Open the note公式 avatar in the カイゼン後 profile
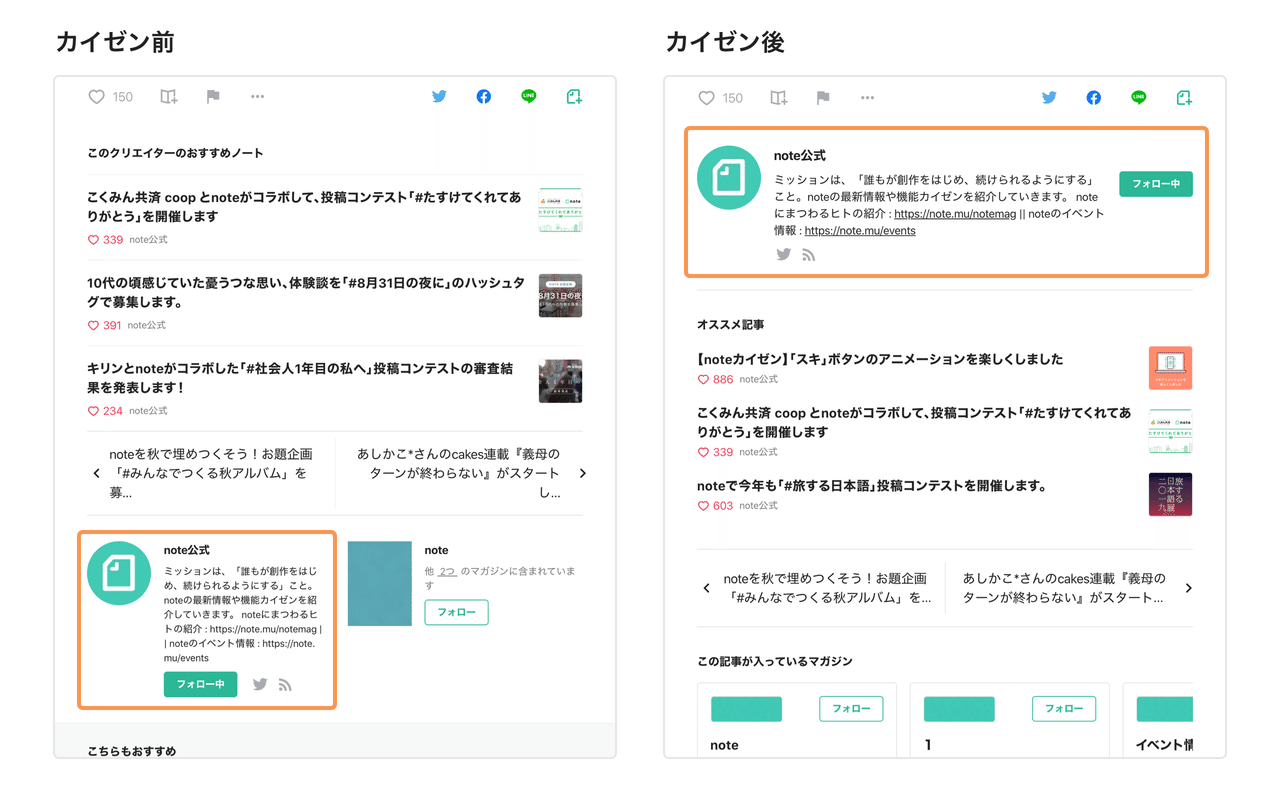Screen dimensions: 1280x812 coord(729,178)
